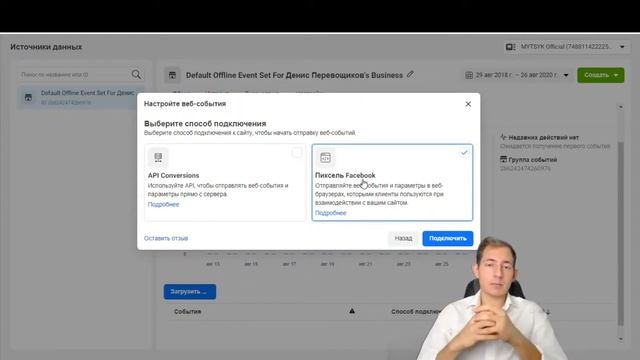Click the search magnifier icon
The width and height of the screenshot is (640, 360).
point(136,74)
